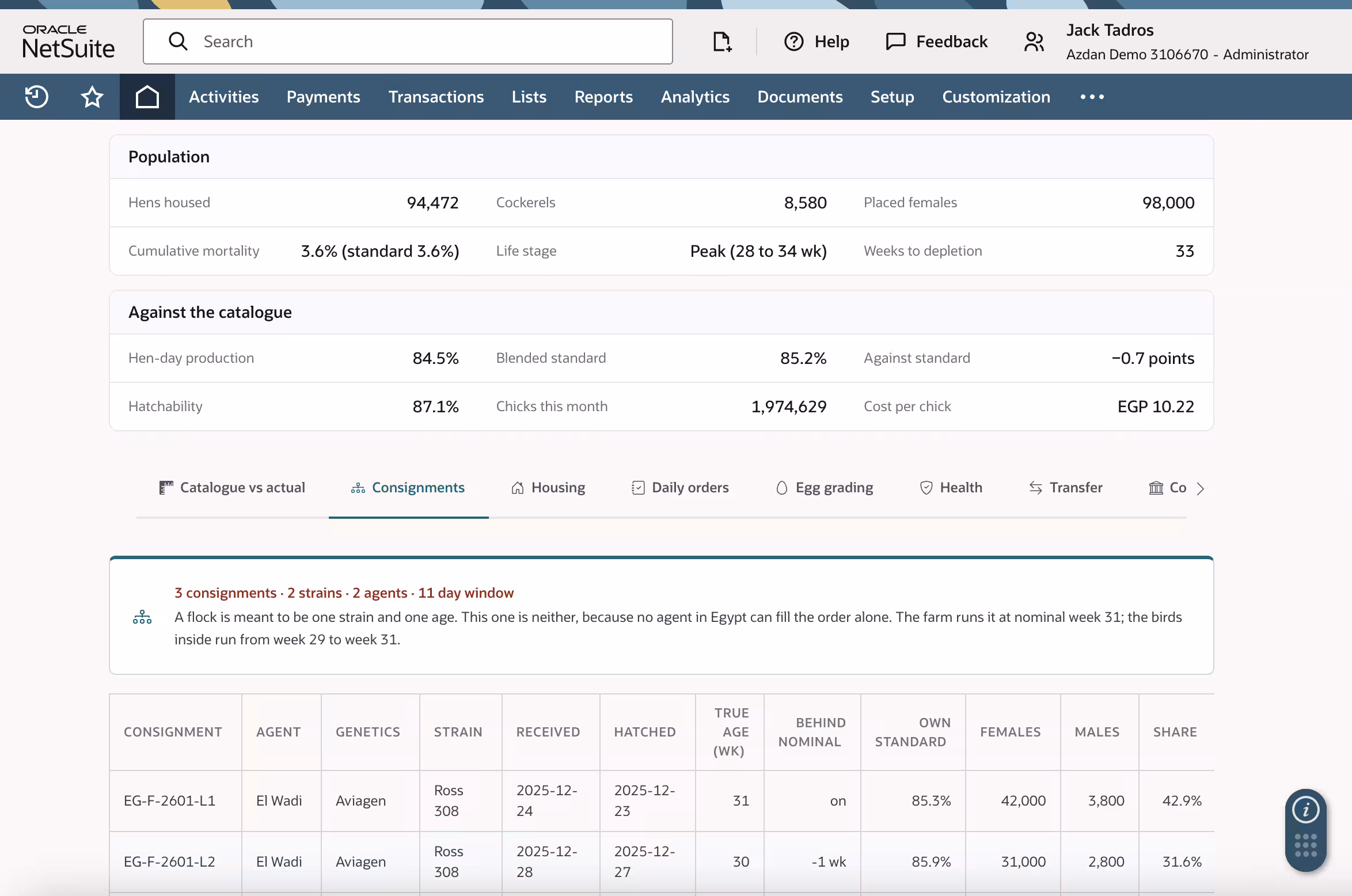This screenshot has height=896, width=1352.
Task: Show more tabs with right chevron
Action: (1201, 489)
